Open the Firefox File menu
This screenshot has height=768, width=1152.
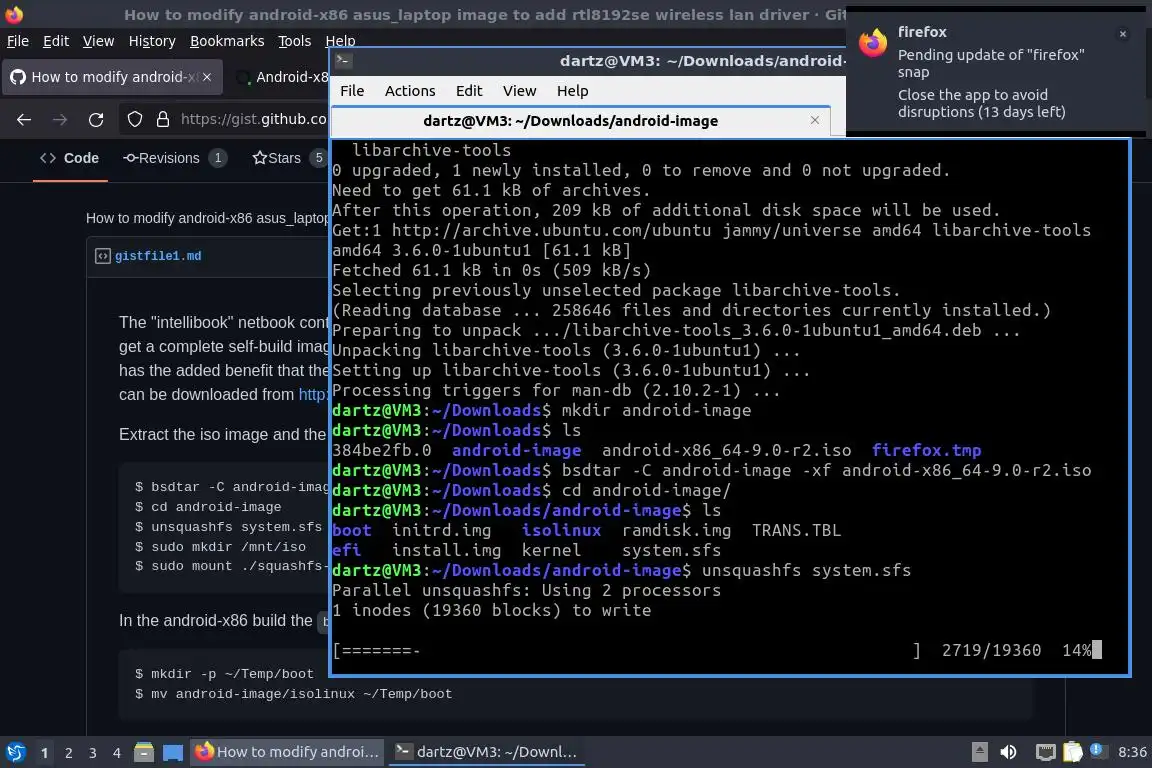coord(18,41)
